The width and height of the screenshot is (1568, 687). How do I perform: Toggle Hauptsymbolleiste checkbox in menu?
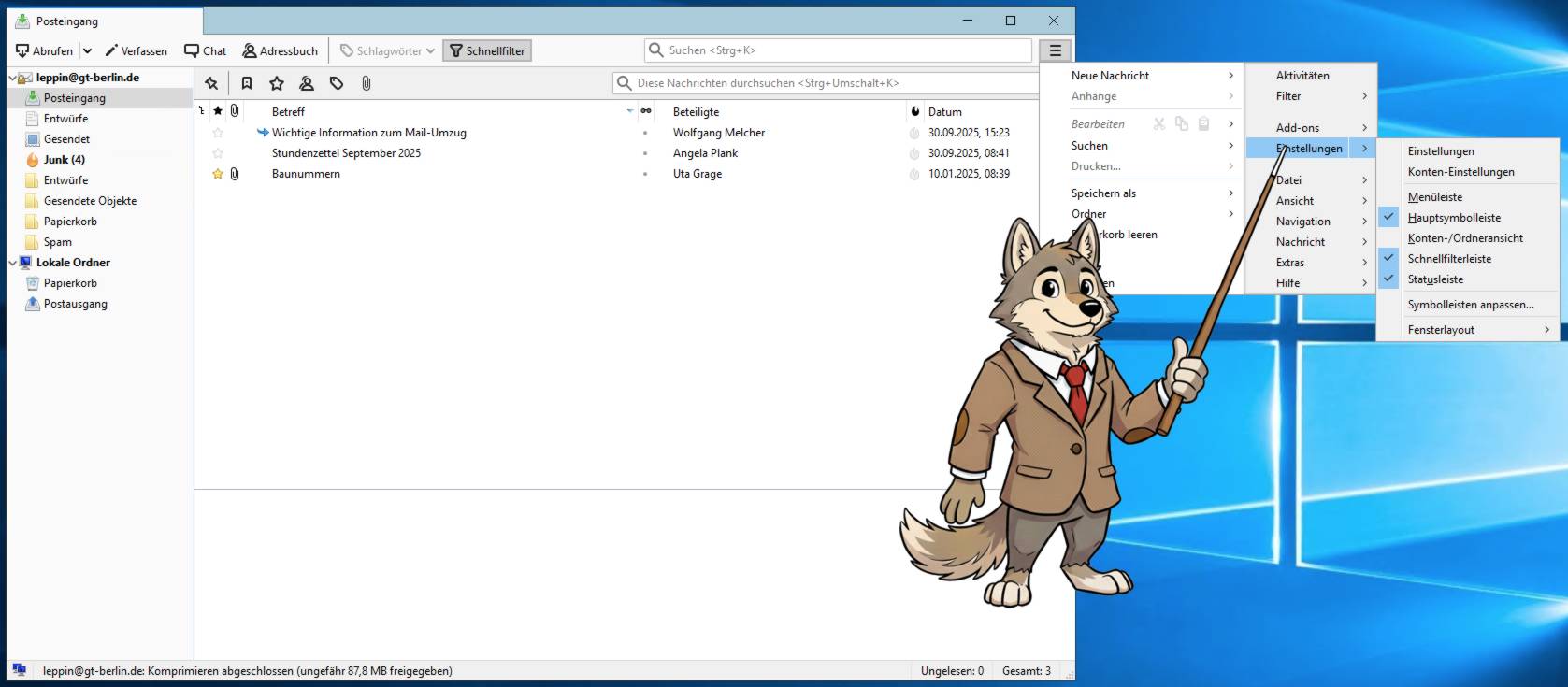pos(1453,218)
